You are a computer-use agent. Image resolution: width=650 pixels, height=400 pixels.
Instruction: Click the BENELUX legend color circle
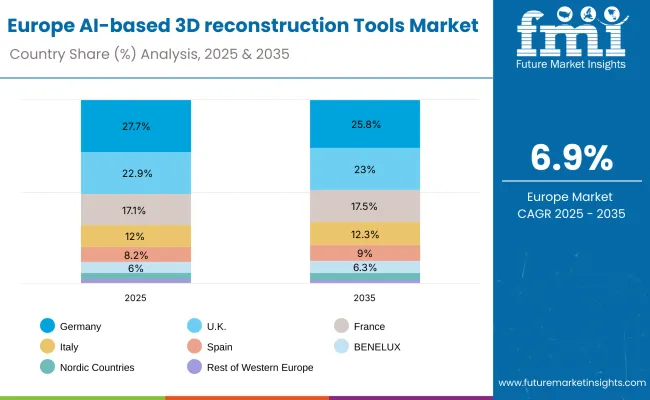[341, 346]
